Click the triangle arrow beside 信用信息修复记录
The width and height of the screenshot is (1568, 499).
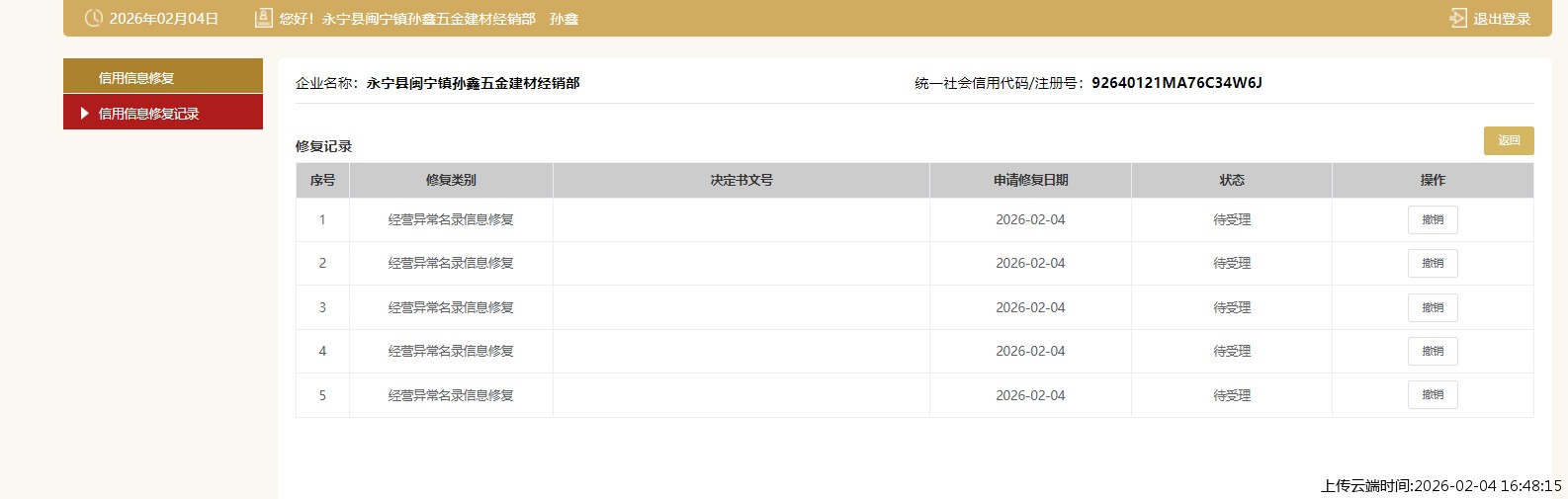coord(85,114)
